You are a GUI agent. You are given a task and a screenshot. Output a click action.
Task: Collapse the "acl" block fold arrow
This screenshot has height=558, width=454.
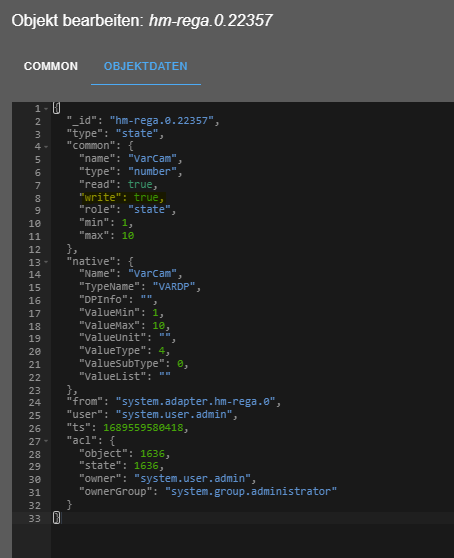[46, 441]
